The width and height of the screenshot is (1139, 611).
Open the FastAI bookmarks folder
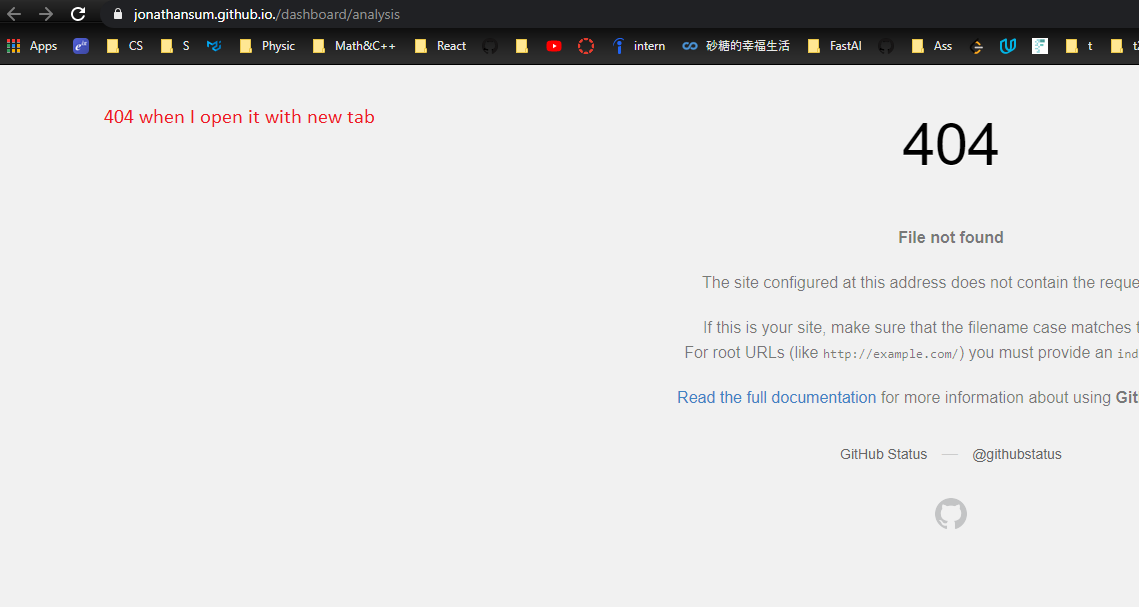click(835, 46)
